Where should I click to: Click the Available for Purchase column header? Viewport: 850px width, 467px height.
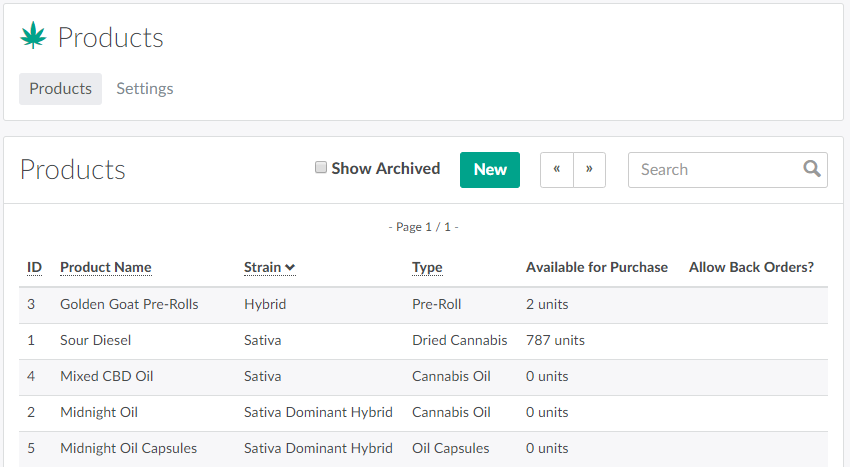(x=597, y=267)
